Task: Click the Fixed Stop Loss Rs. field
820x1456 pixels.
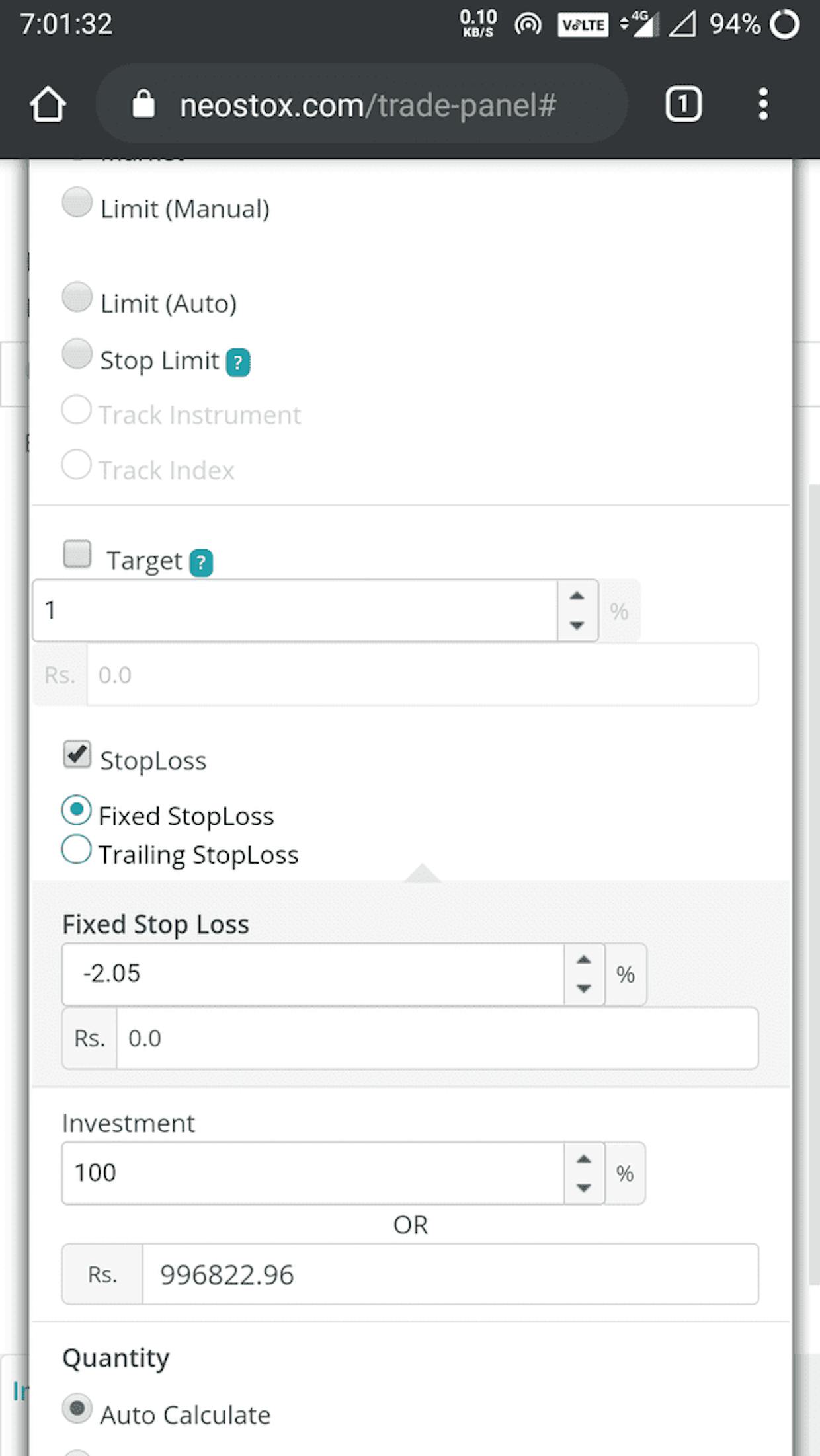Action: [x=437, y=1038]
